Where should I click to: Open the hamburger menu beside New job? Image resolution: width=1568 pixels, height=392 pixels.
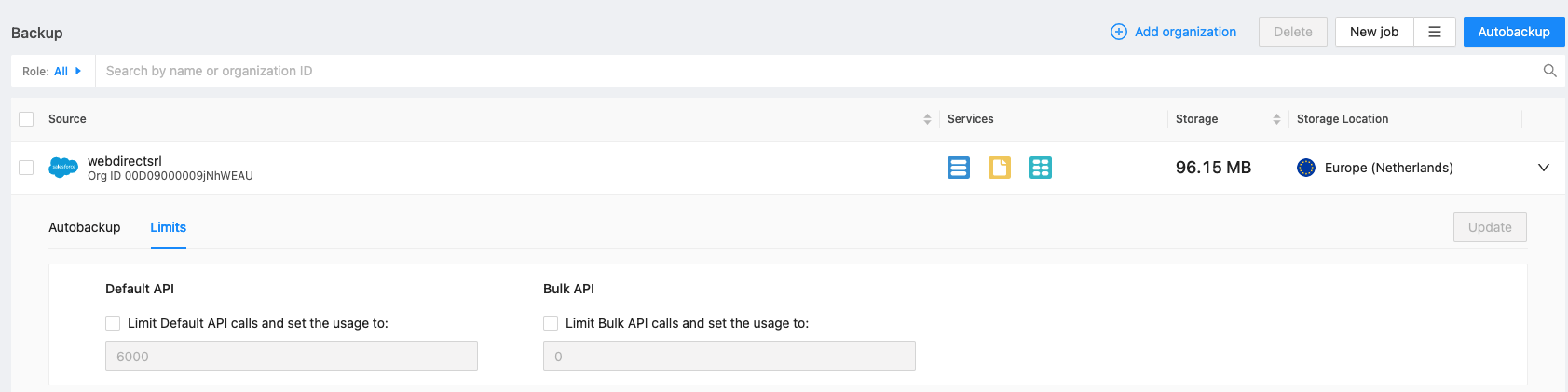coord(1435,32)
